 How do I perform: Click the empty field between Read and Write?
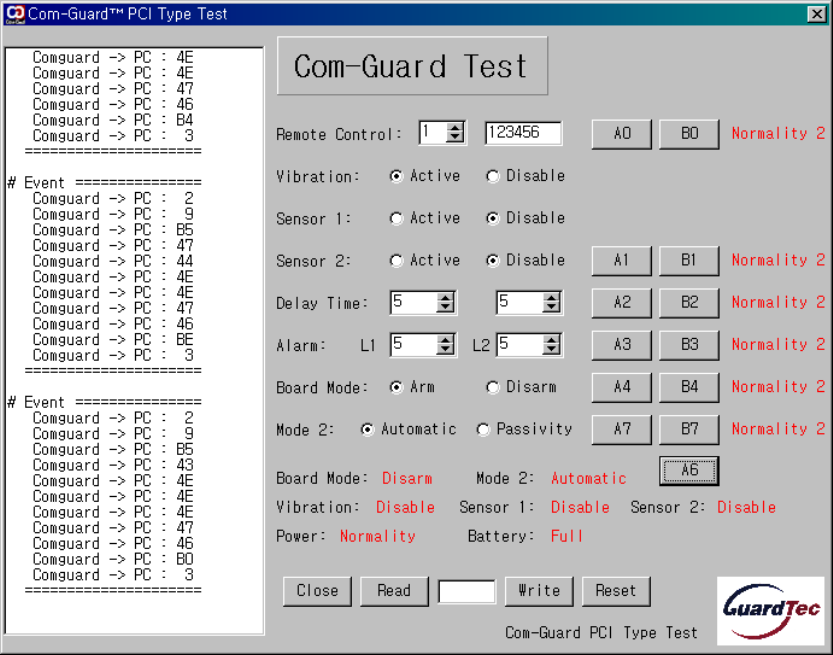467,591
